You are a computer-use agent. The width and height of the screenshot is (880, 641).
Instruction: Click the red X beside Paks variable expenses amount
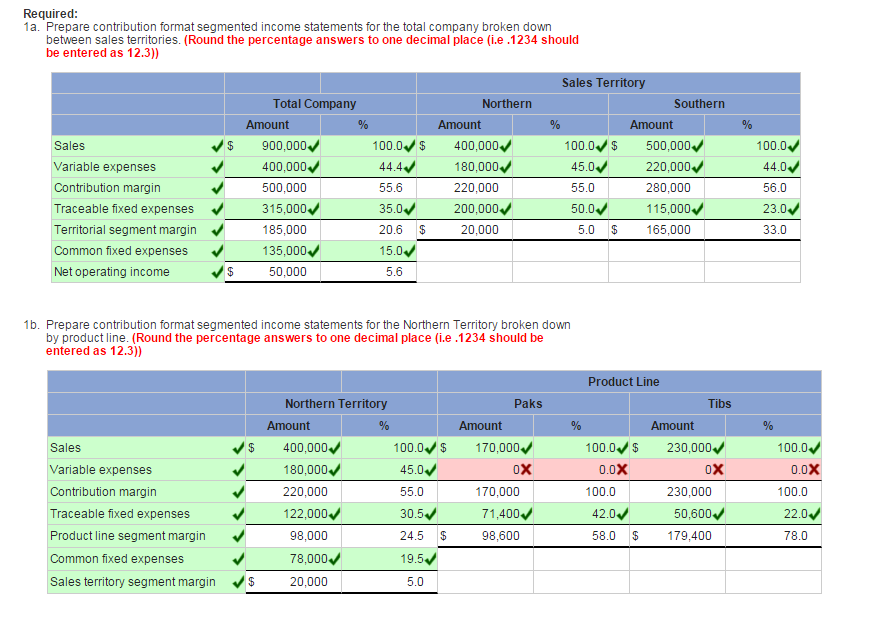[x=525, y=469]
